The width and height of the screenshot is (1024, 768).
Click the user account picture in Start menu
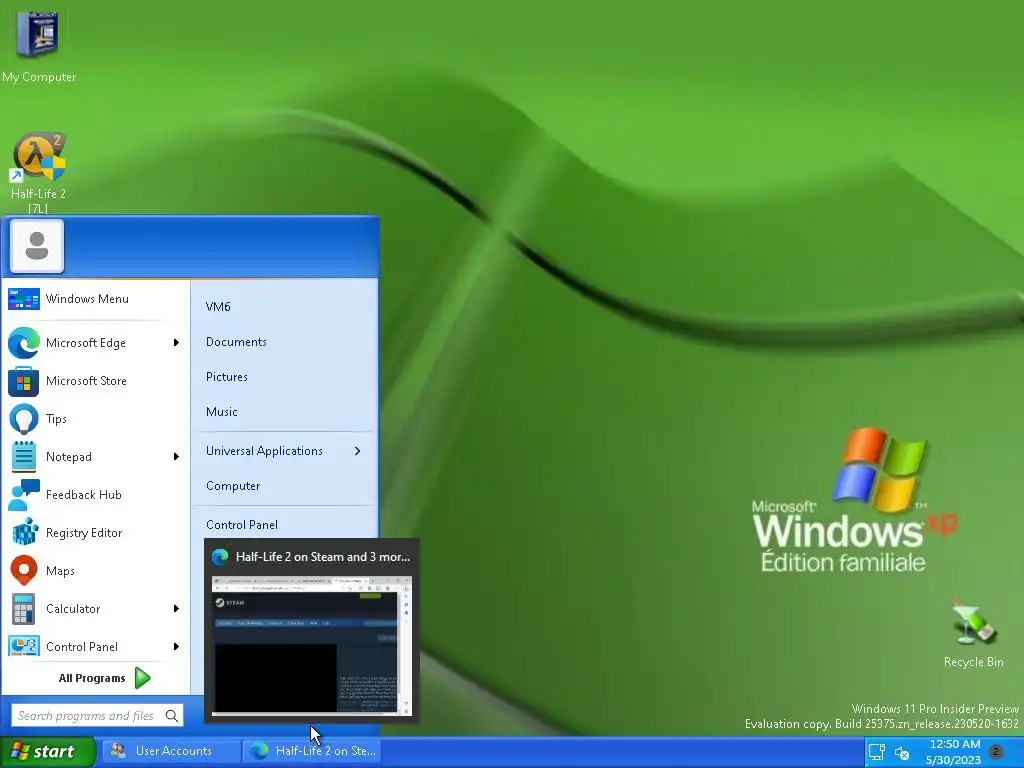tap(37, 246)
